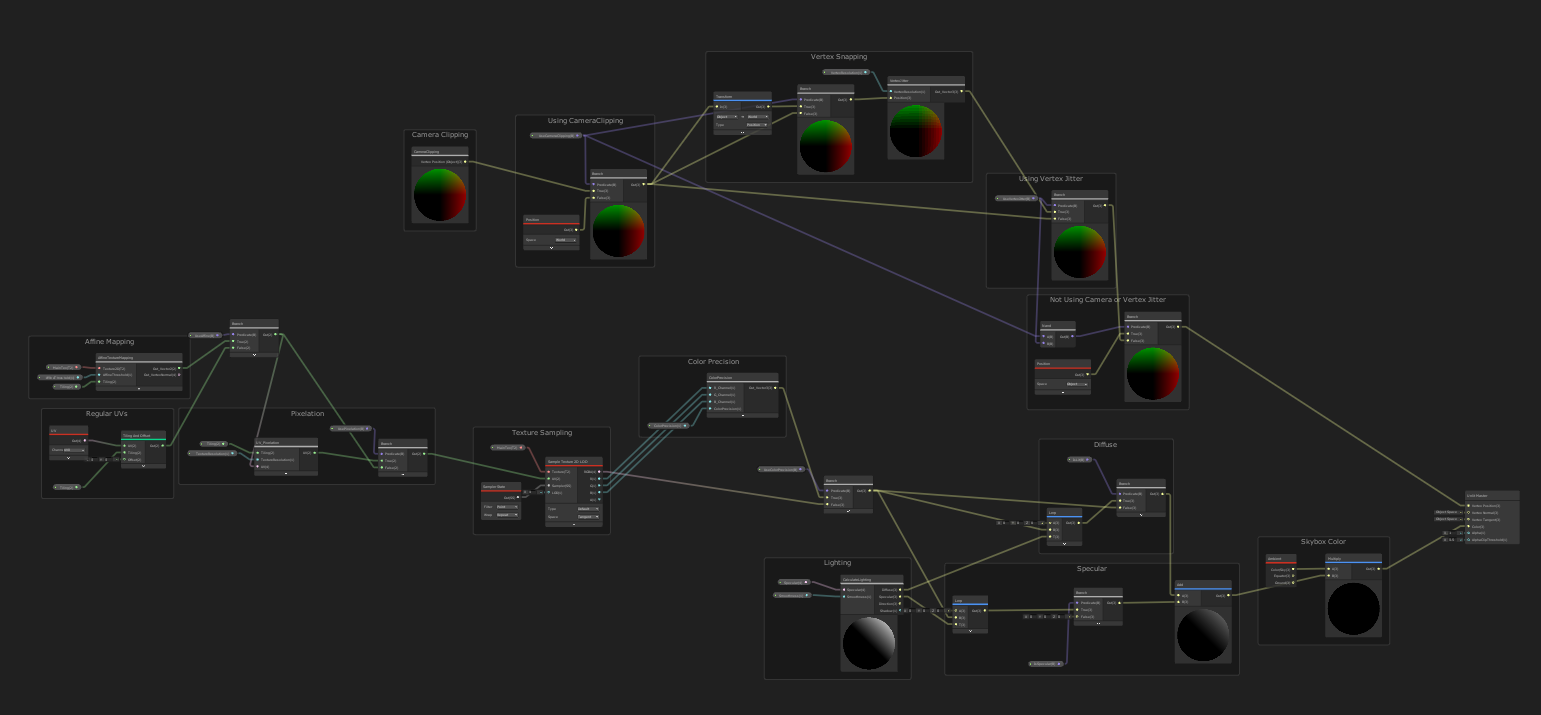Select the useAffine property pill
The image size is (1541, 715).
(205, 335)
